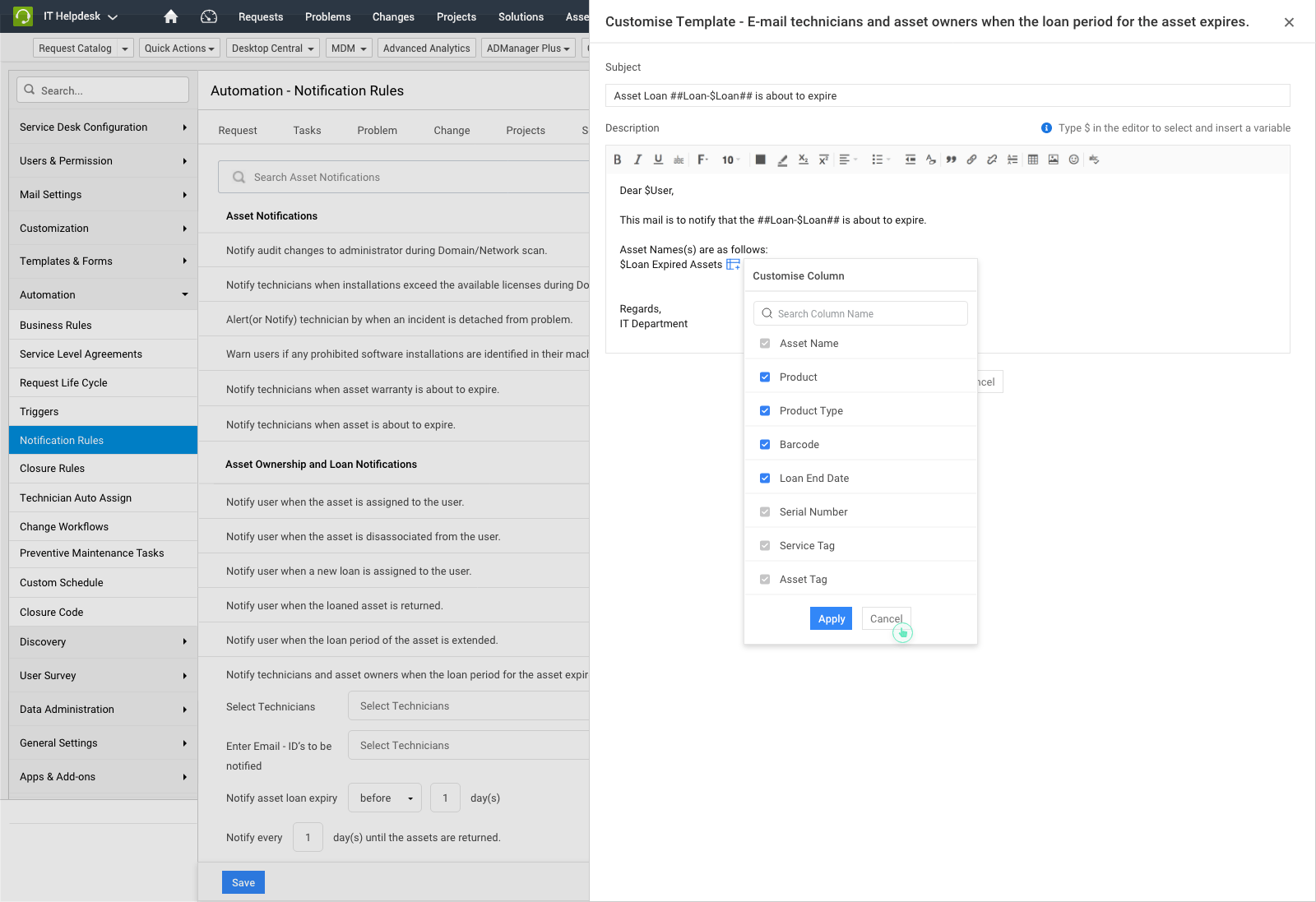The height and width of the screenshot is (902, 1316).
Task: Uncheck the Loan End Date checkbox
Action: pos(765,478)
